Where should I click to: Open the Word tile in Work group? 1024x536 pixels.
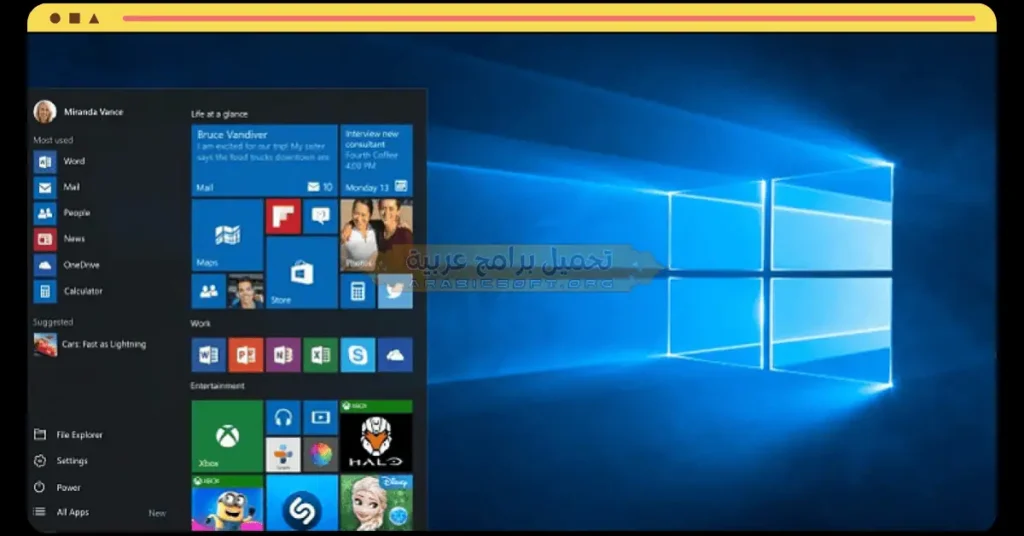[208, 355]
